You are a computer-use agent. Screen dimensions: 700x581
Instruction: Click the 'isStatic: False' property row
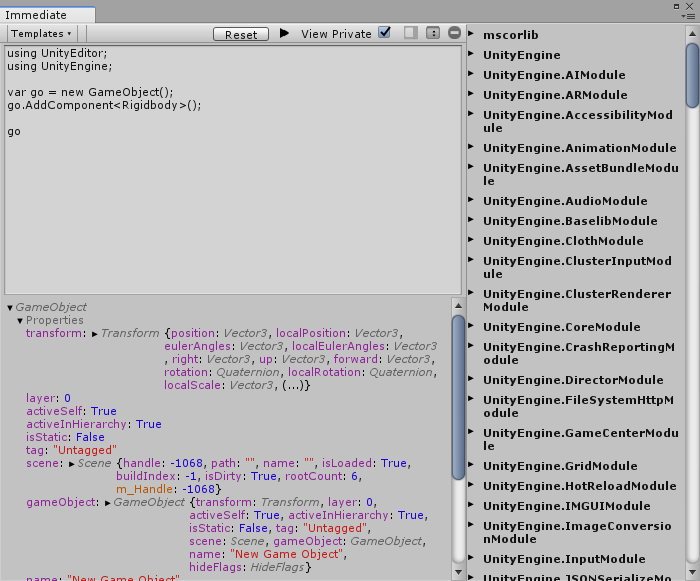click(x=65, y=437)
